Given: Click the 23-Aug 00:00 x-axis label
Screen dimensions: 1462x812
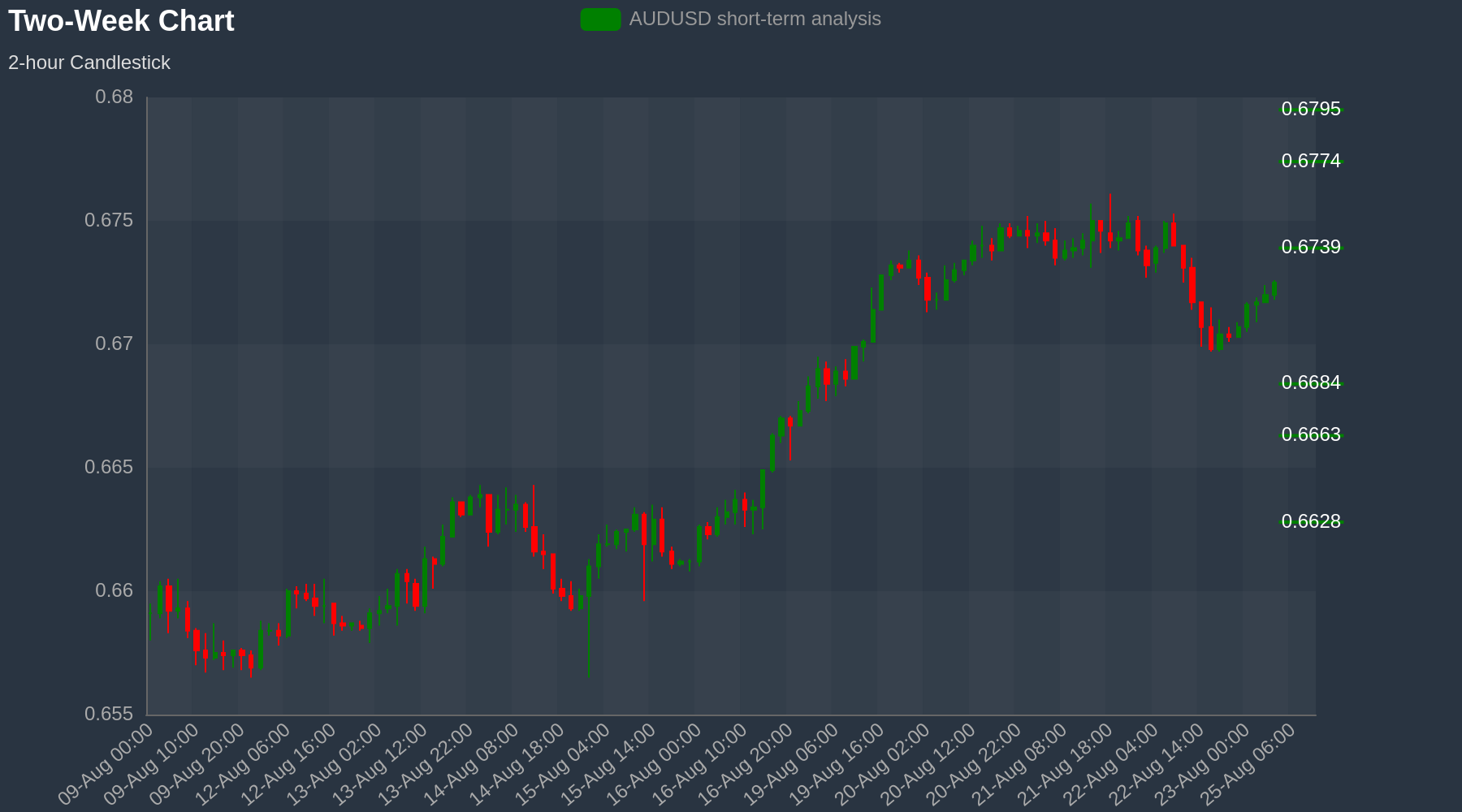Looking at the screenshot, I should tap(1202, 764).
